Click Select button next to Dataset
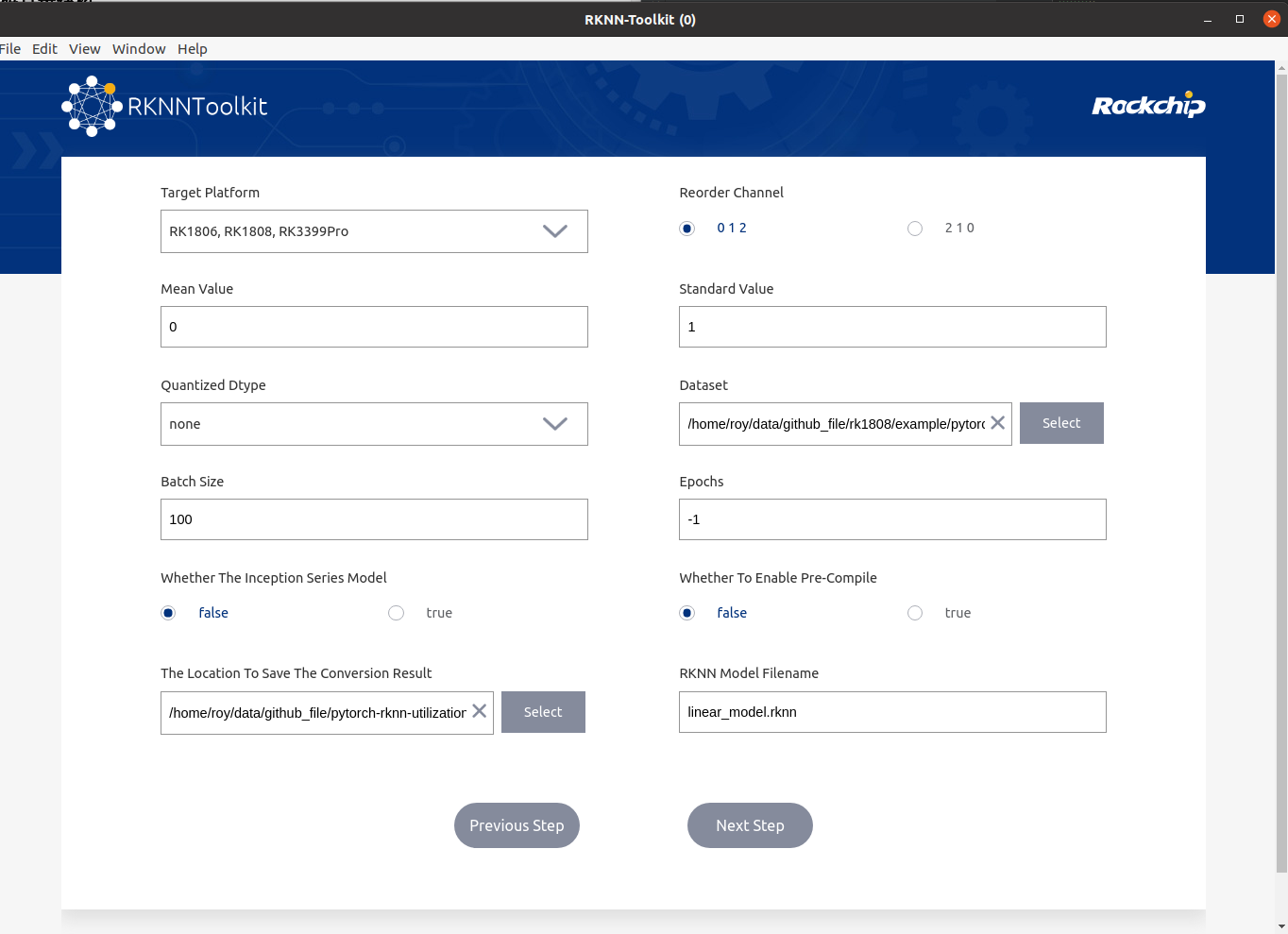The height and width of the screenshot is (934, 1288). point(1061,423)
